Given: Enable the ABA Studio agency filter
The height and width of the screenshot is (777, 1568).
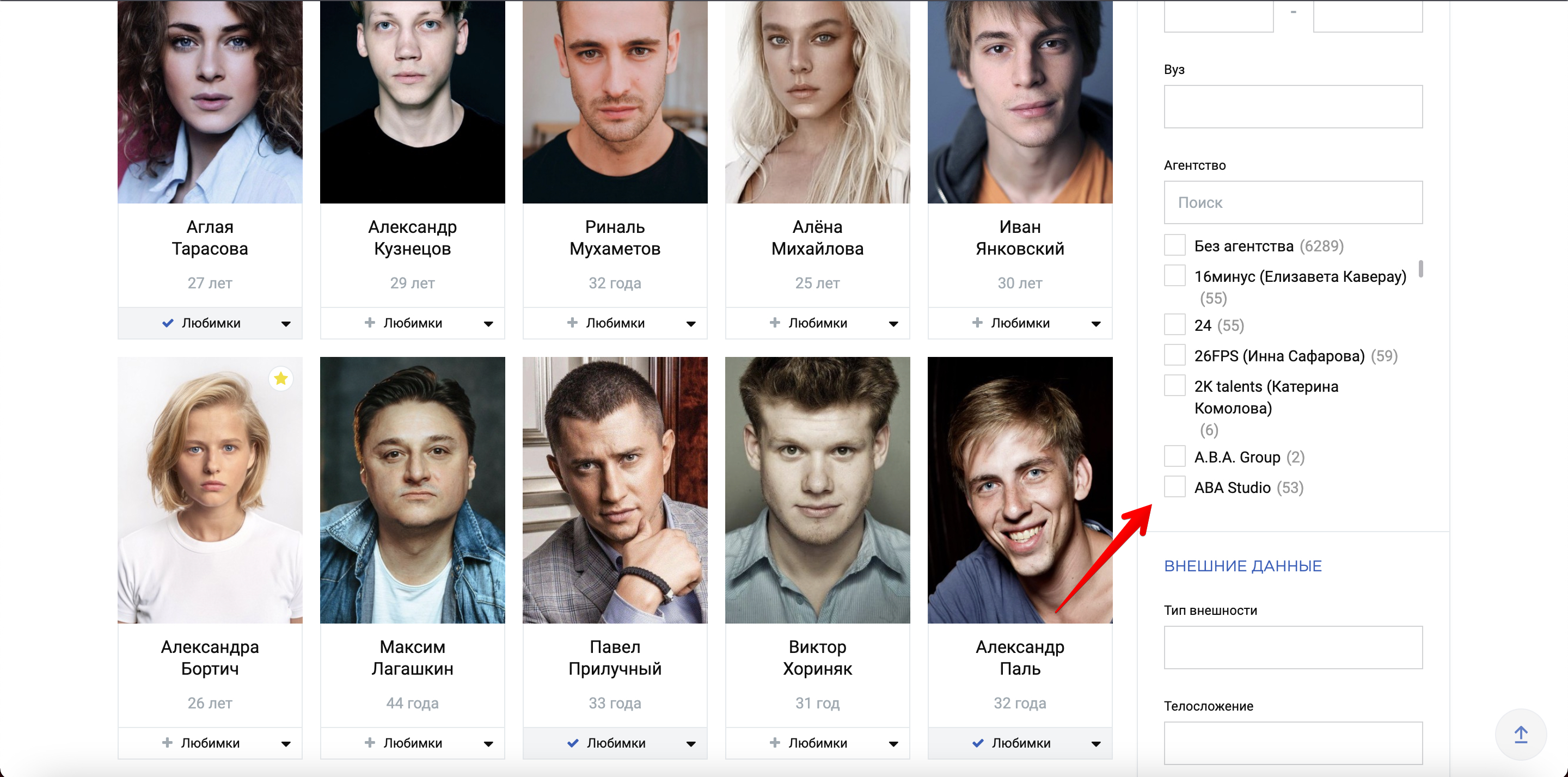Looking at the screenshot, I should [x=1175, y=487].
